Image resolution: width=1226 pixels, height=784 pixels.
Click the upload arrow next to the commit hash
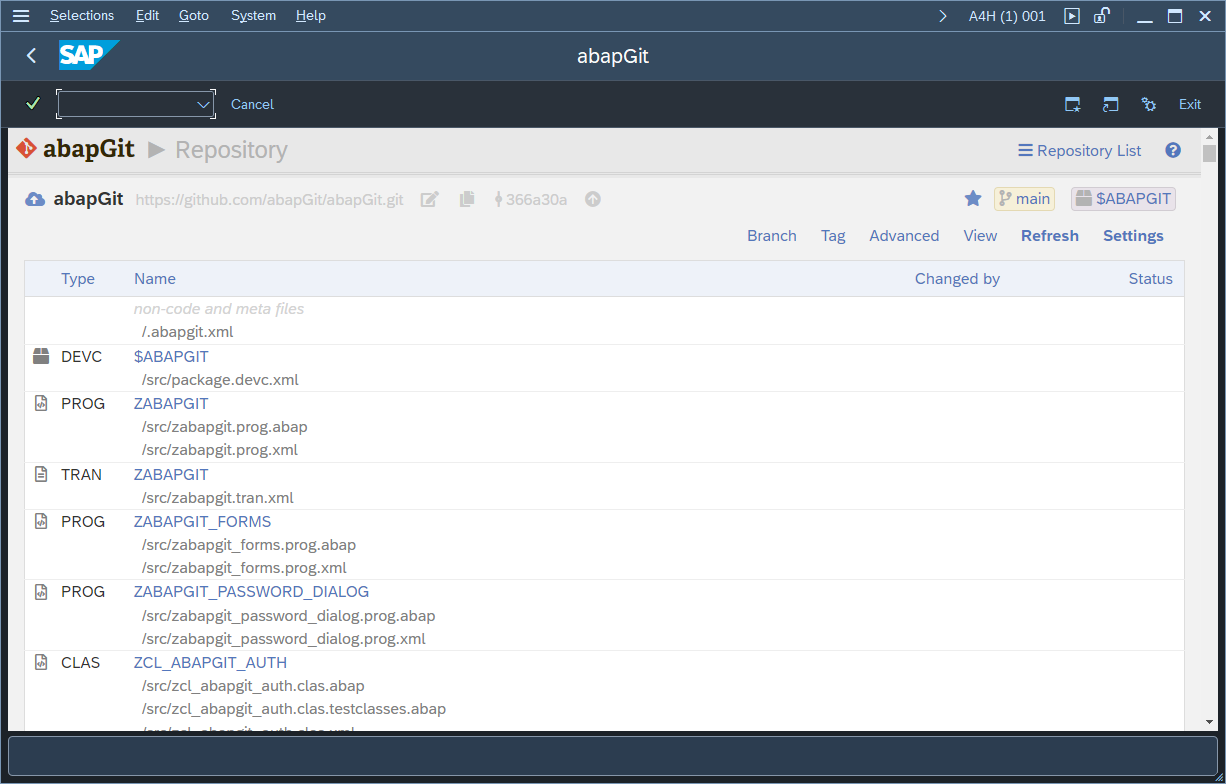[592, 199]
